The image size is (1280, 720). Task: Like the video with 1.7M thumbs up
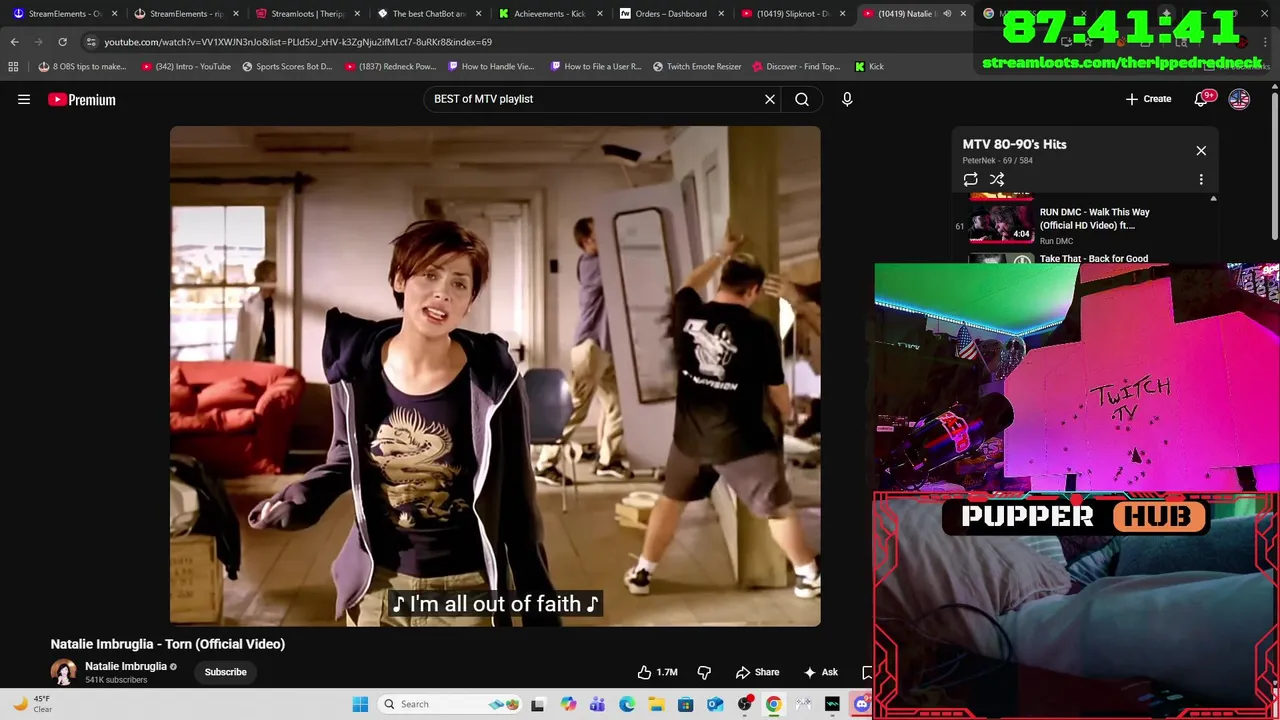coord(658,672)
